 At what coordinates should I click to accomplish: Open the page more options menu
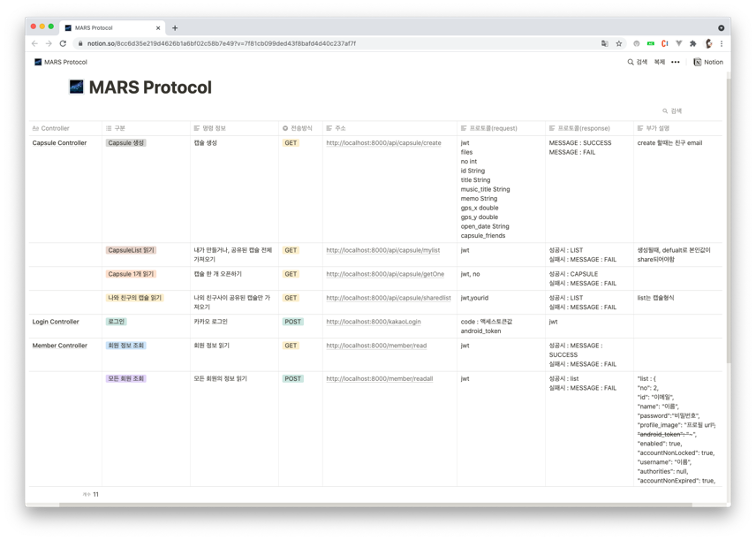675,62
